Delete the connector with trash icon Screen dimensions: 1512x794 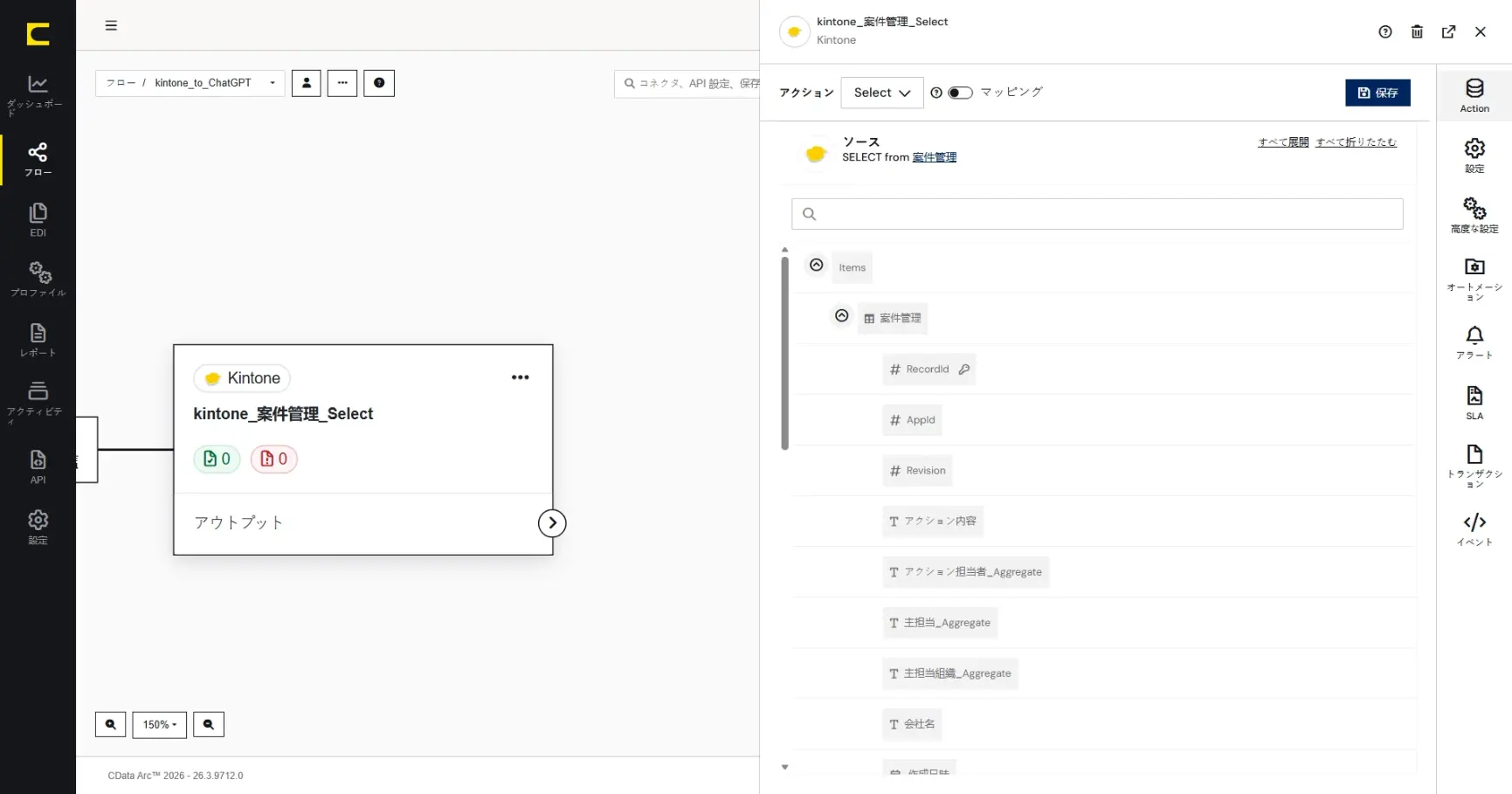click(x=1417, y=32)
